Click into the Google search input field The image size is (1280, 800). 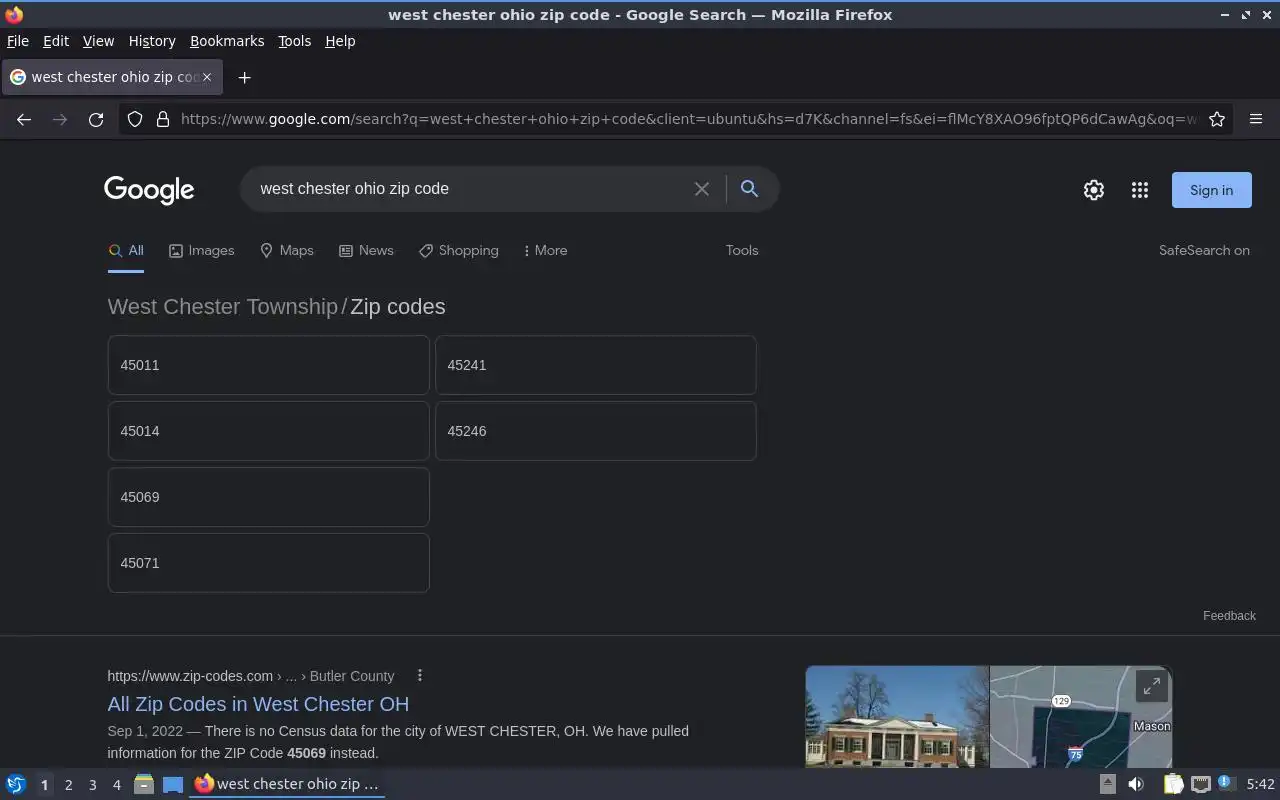click(470, 189)
